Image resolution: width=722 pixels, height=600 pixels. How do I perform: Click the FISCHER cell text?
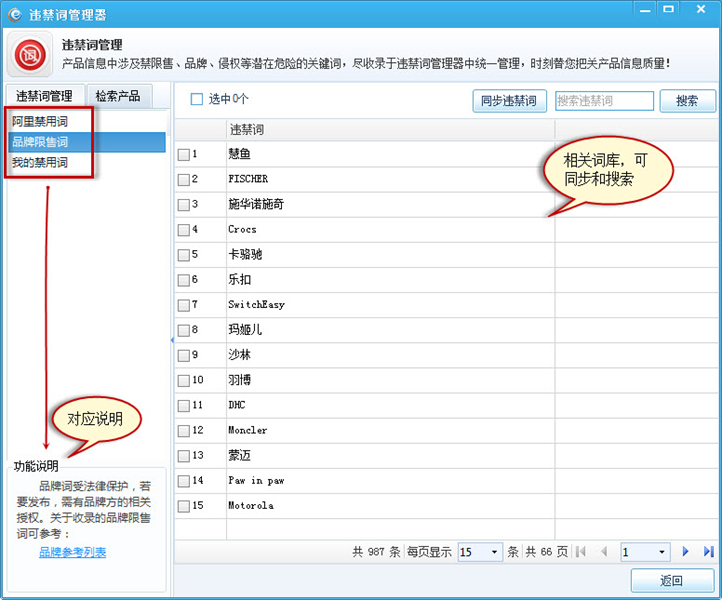pyautogui.click(x=248, y=179)
